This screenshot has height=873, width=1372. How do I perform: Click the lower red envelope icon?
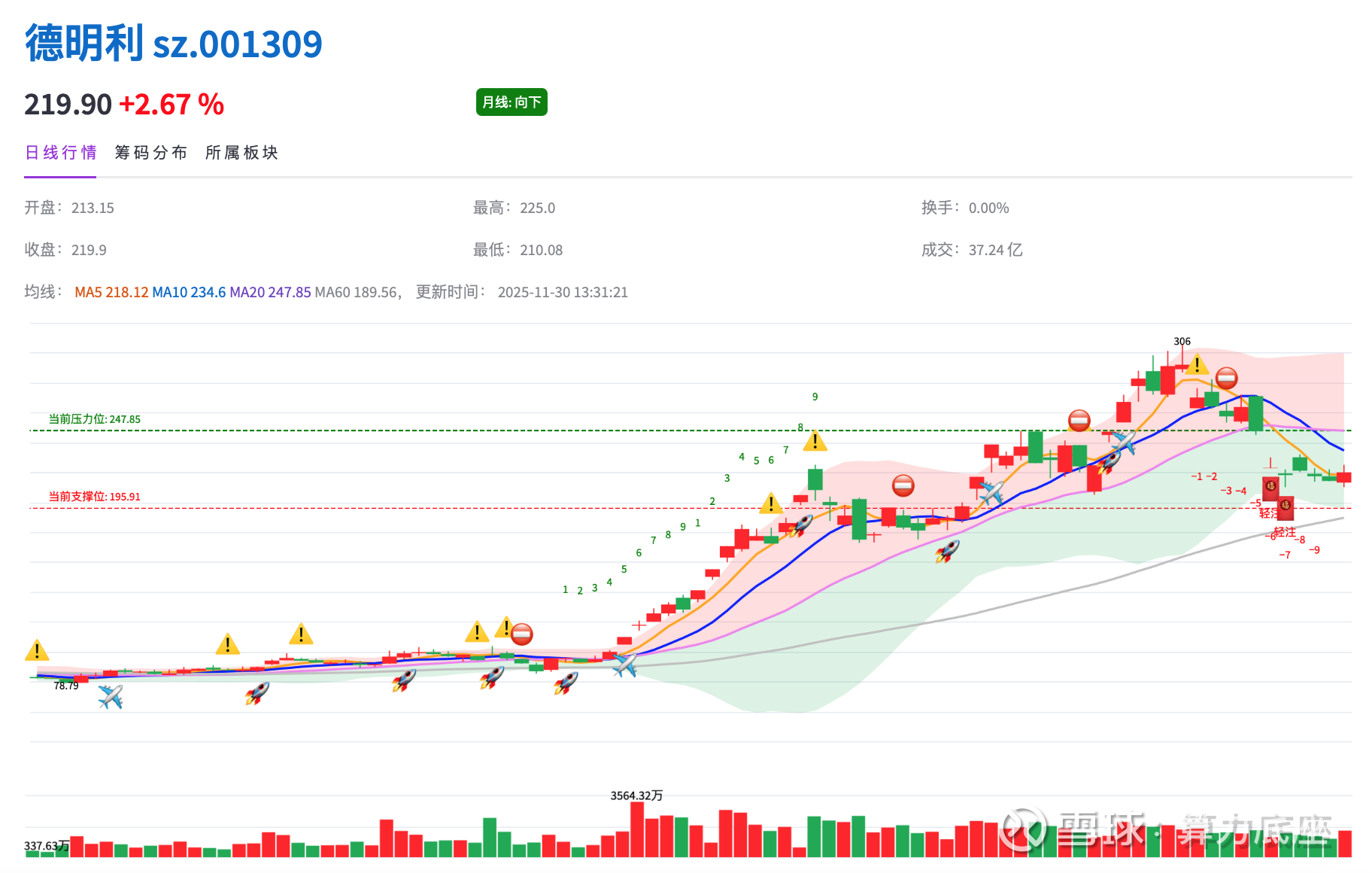tap(1285, 507)
